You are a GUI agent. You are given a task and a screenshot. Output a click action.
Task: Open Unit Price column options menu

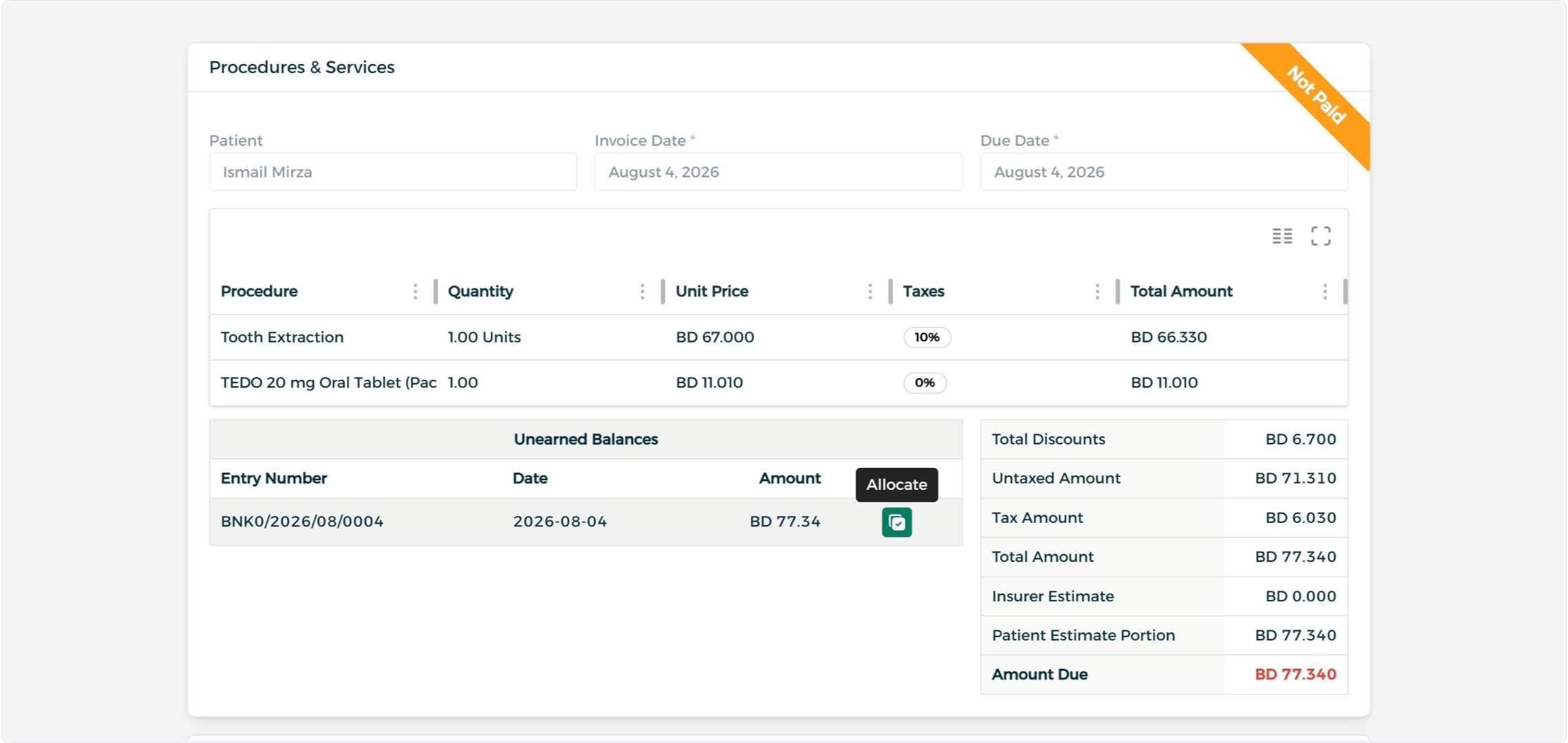tap(870, 292)
